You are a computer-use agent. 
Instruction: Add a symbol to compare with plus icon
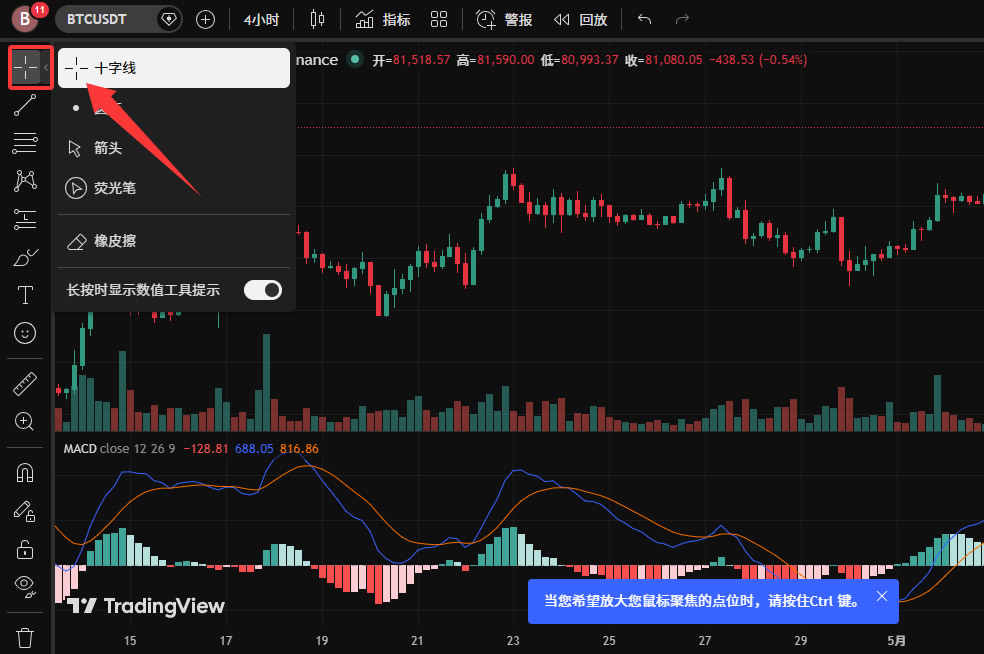point(205,19)
